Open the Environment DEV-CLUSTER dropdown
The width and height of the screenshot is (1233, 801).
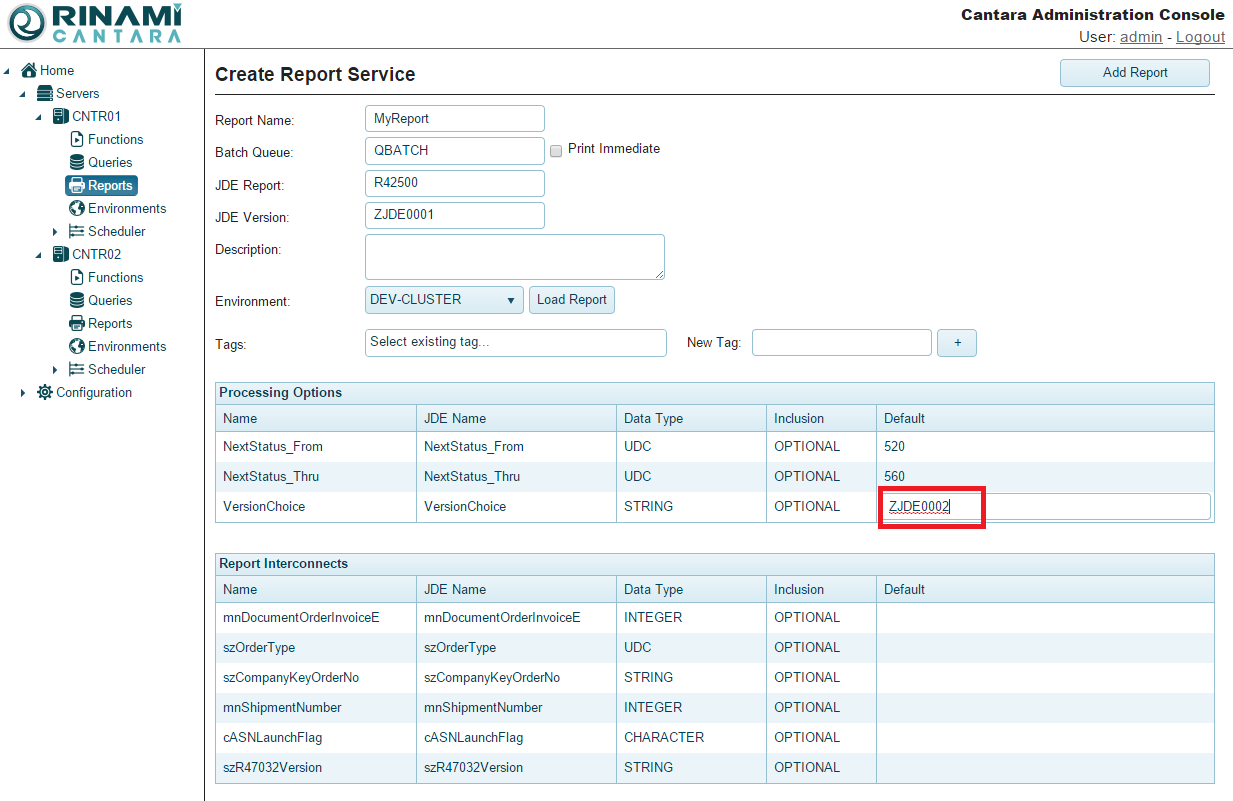444,300
